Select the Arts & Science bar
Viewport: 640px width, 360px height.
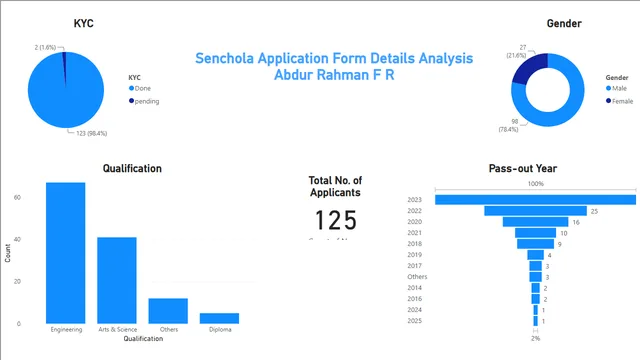point(117,280)
